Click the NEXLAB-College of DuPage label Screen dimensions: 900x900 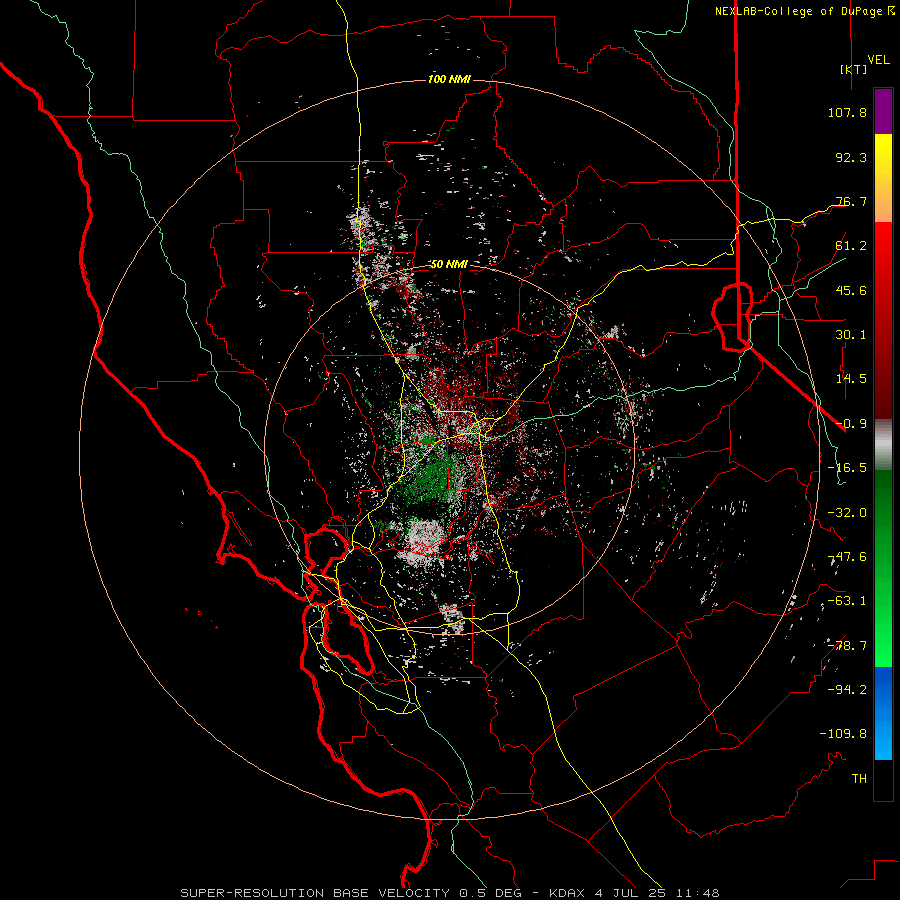(x=798, y=11)
